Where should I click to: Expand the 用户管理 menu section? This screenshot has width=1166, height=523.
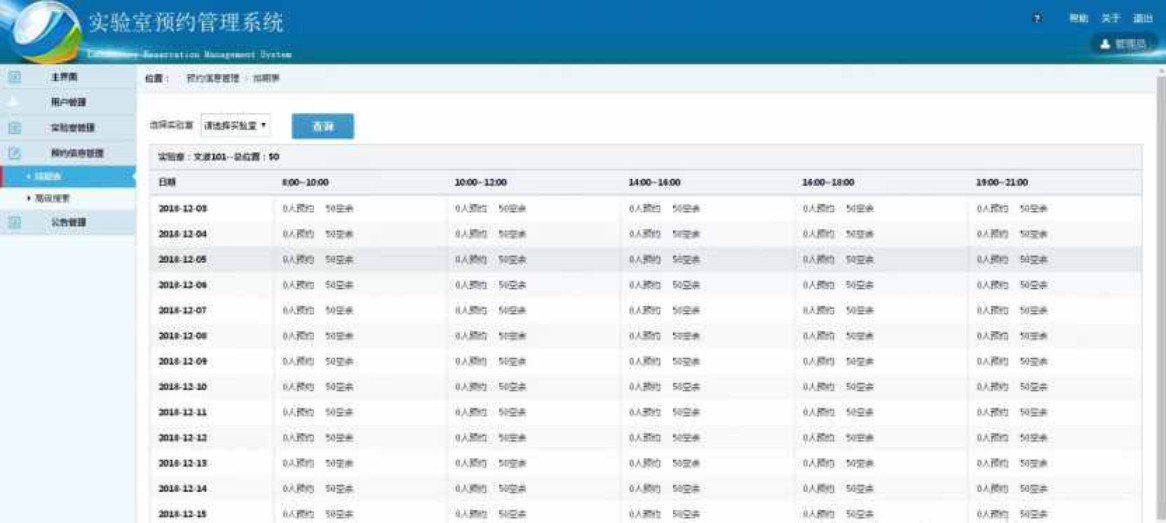(68, 102)
